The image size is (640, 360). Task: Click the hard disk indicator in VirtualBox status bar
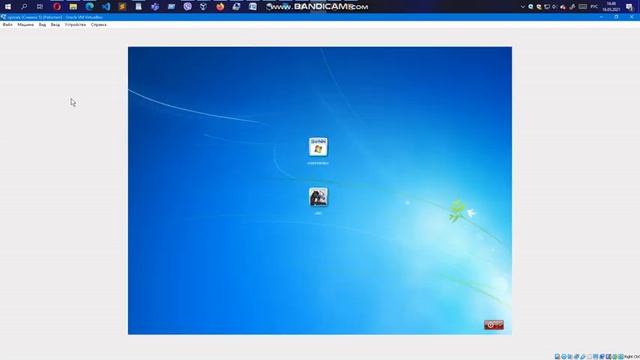[x=557, y=356]
